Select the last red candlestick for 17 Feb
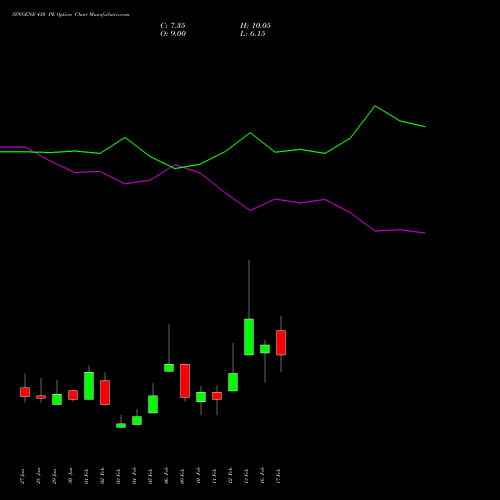This screenshot has width=500, height=500. [x=281, y=343]
